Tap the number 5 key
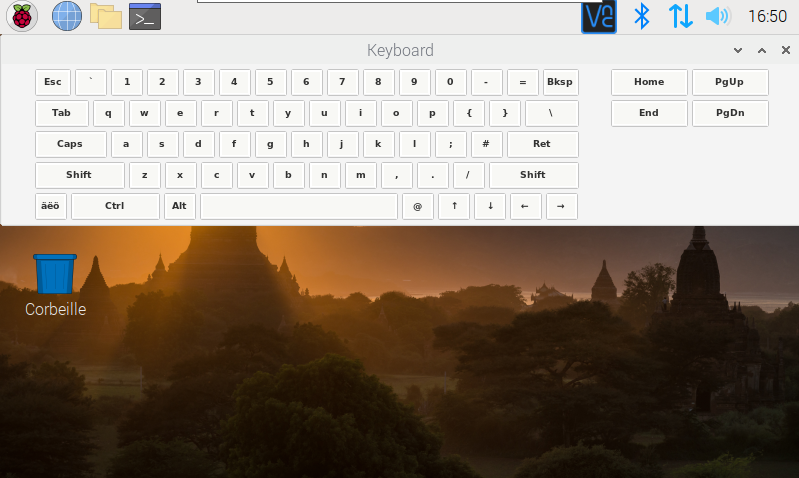The width and height of the screenshot is (799, 478). (271, 83)
